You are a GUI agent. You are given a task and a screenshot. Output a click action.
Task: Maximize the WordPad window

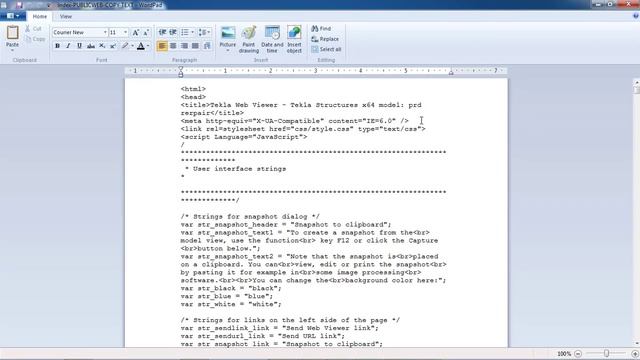(x=611, y=4)
